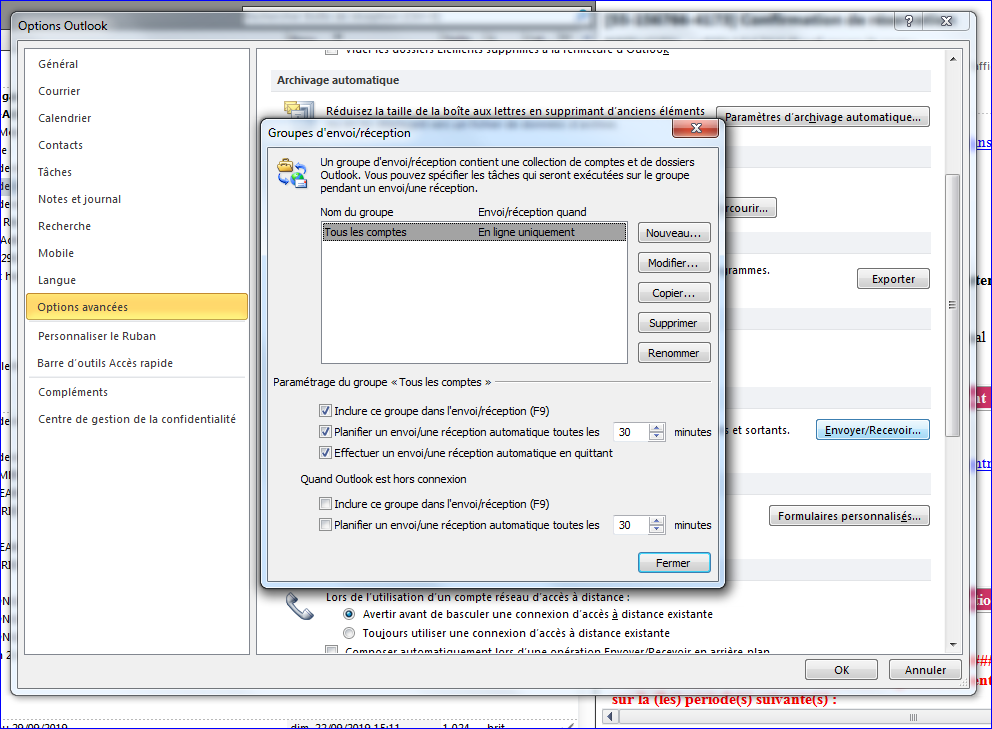The height and width of the screenshot is (729, 992).
Task: Open Barre d'outils Accès rapide category
Action: [137, 363]
